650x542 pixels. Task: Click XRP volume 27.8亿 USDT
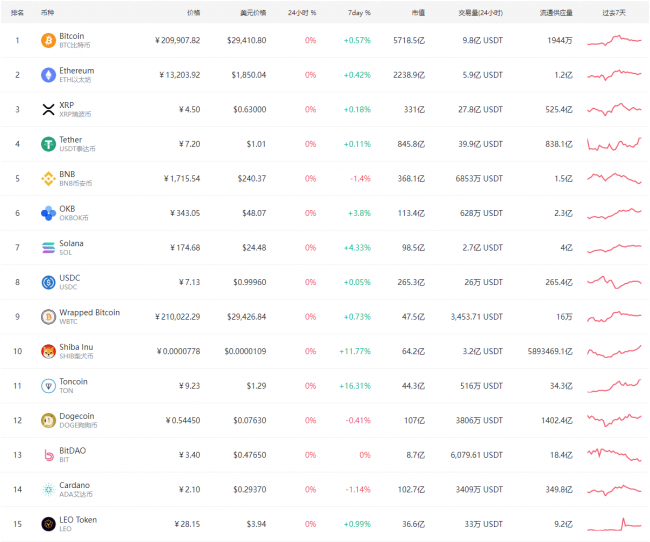(480, 109)
